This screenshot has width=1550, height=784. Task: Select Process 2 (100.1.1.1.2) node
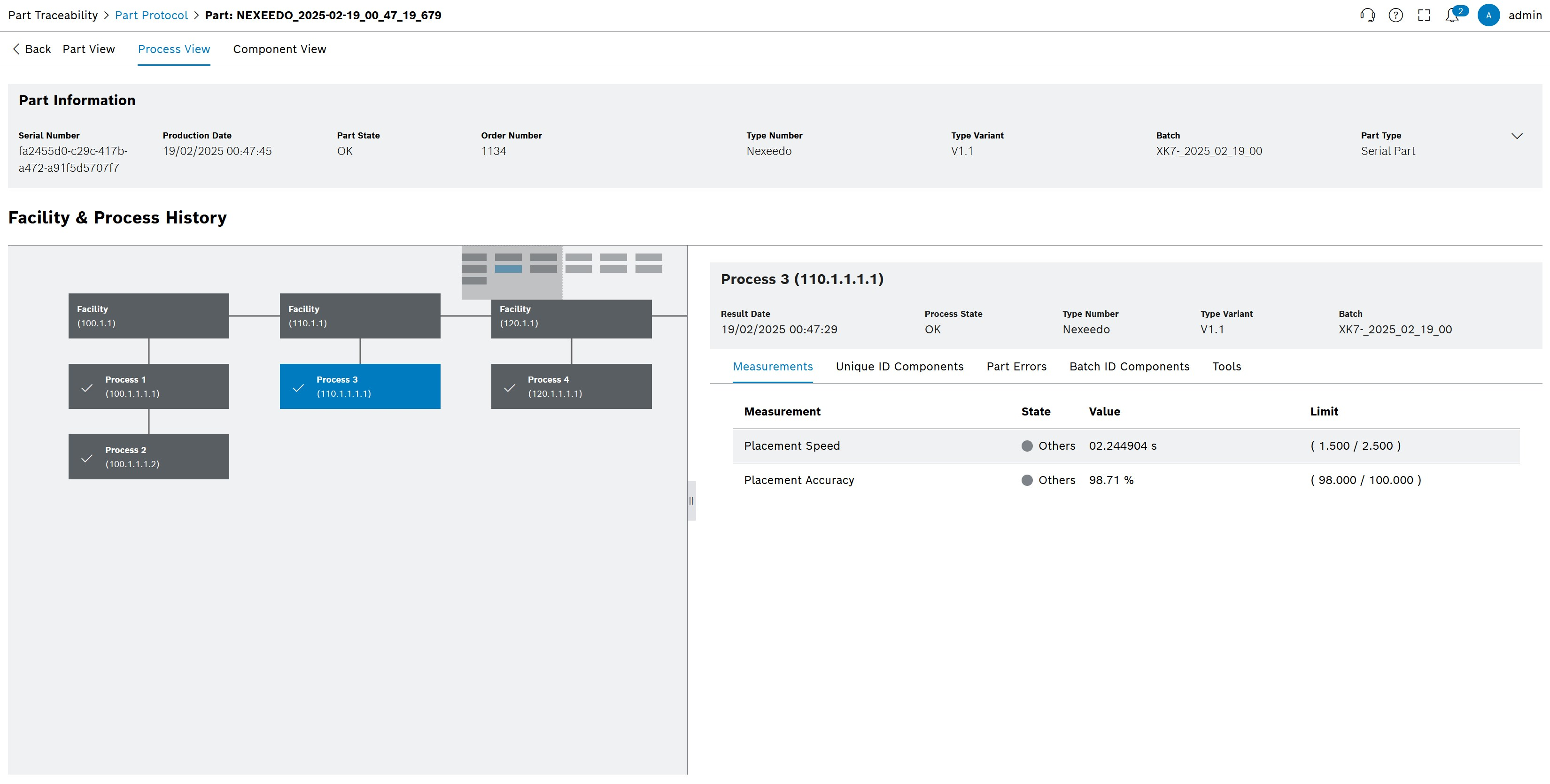[148, 456]
